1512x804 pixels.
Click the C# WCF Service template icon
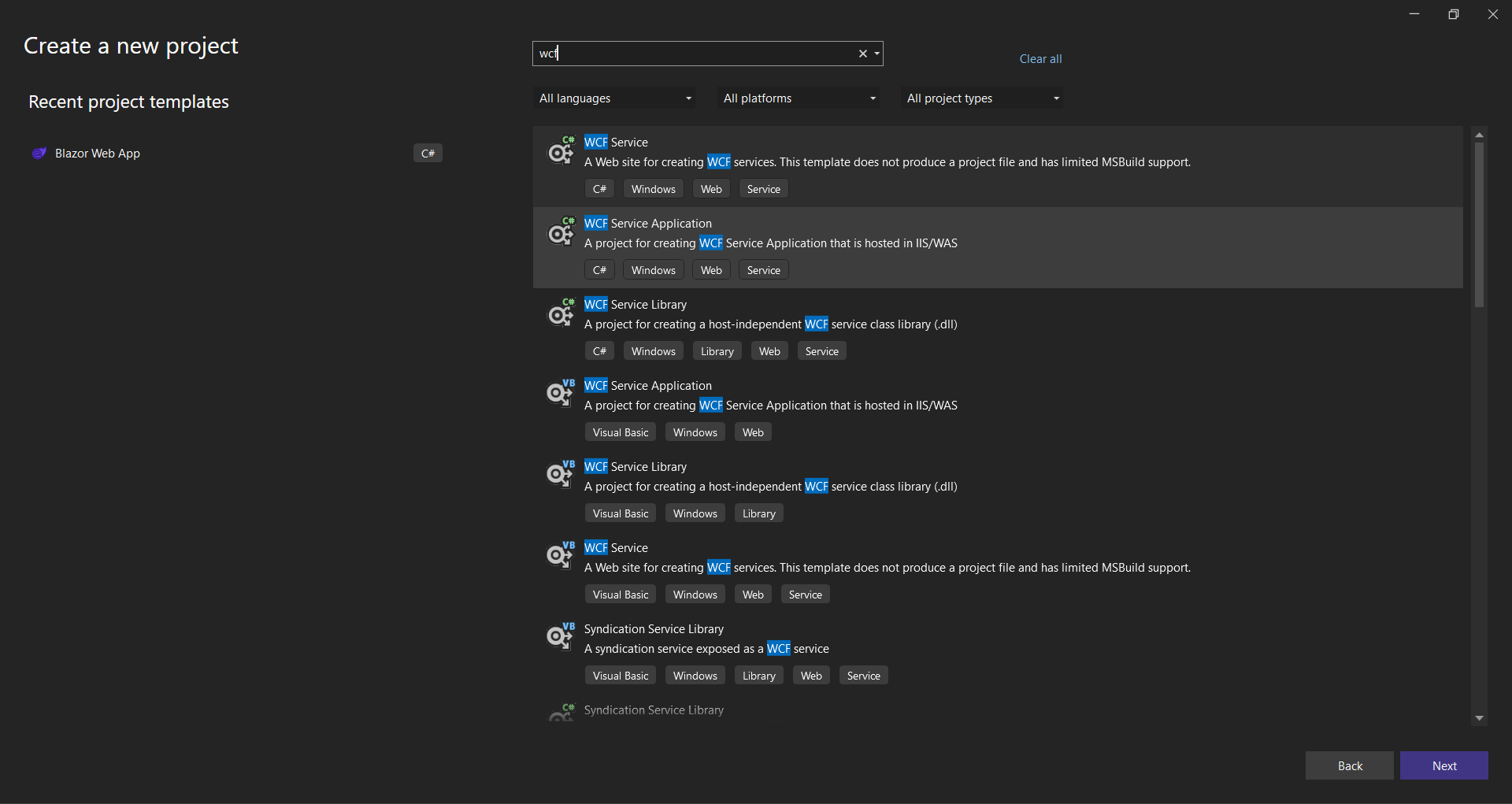pos(561,150)
